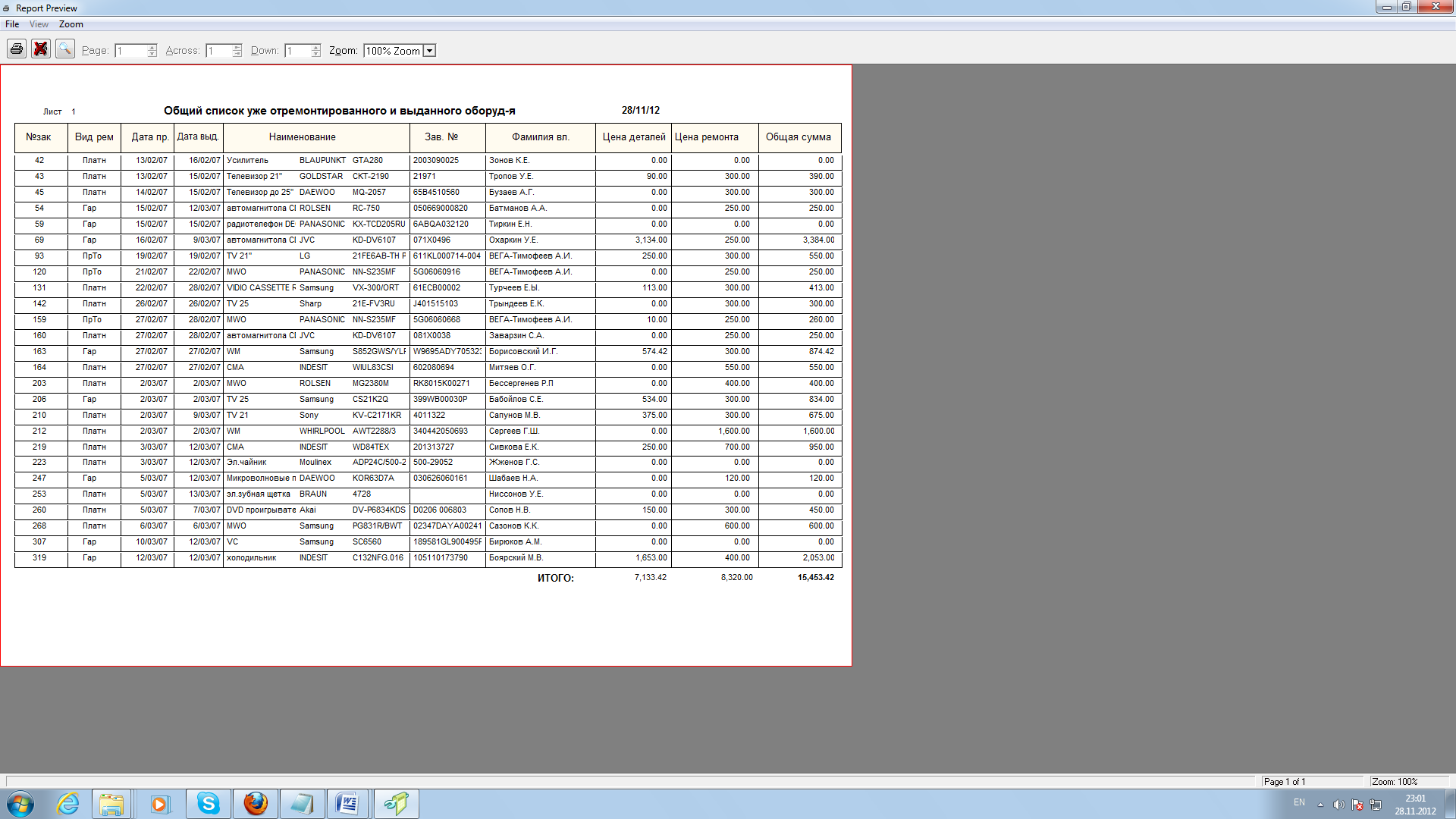Open Skype from the taskbar
This screenshot has height=819, width=1456.
coord(208,804)
